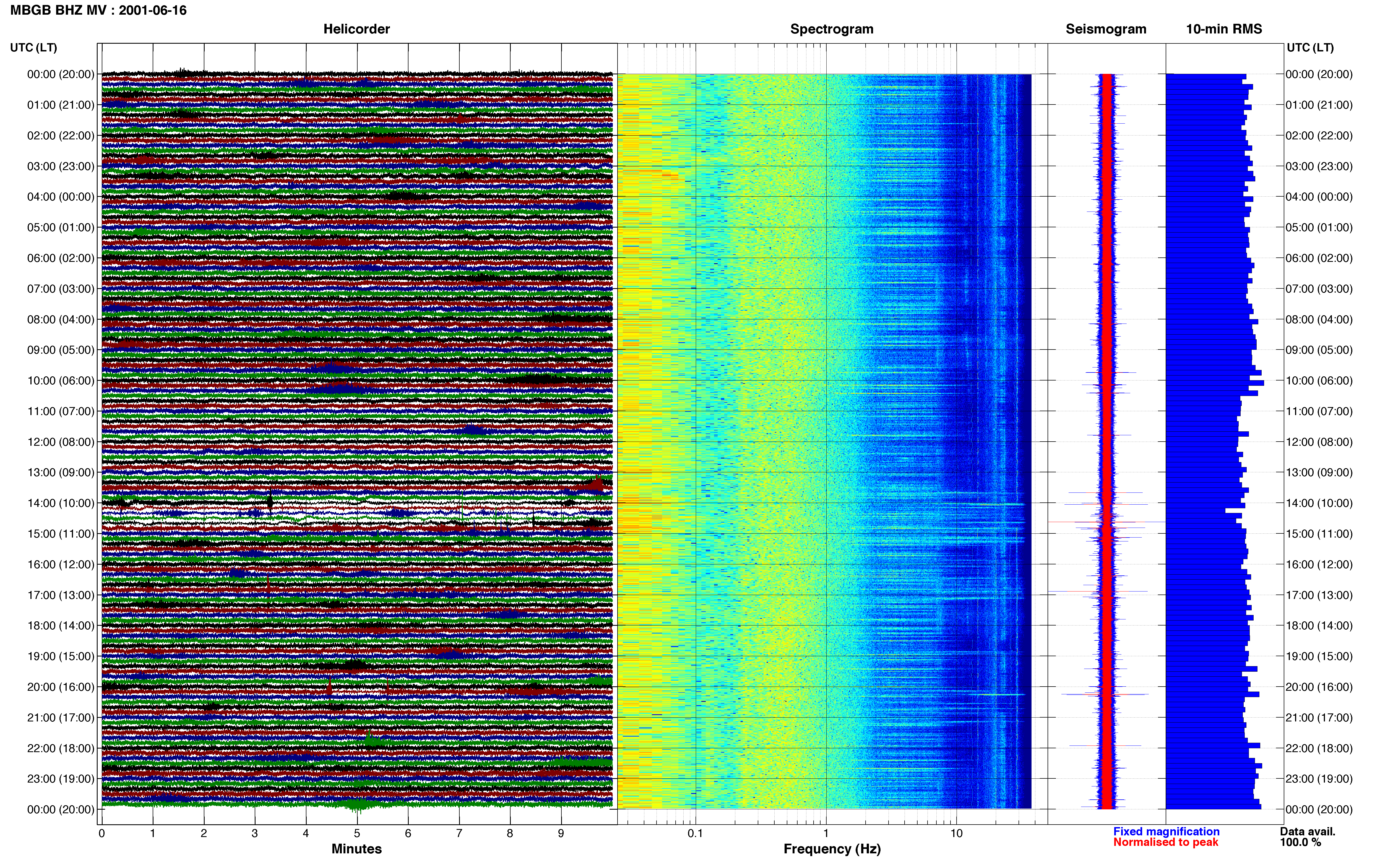The height and width of the screenshot is (868, 1388).
Task: Click the 'Helicorder' panel heading
Action: [356, 29]
